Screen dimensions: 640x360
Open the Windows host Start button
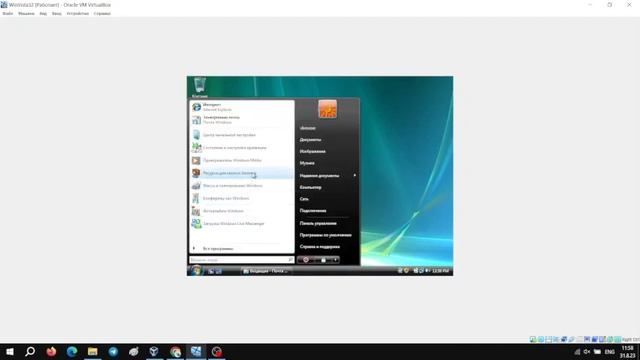pyautogui.click(x=10, y=351)
